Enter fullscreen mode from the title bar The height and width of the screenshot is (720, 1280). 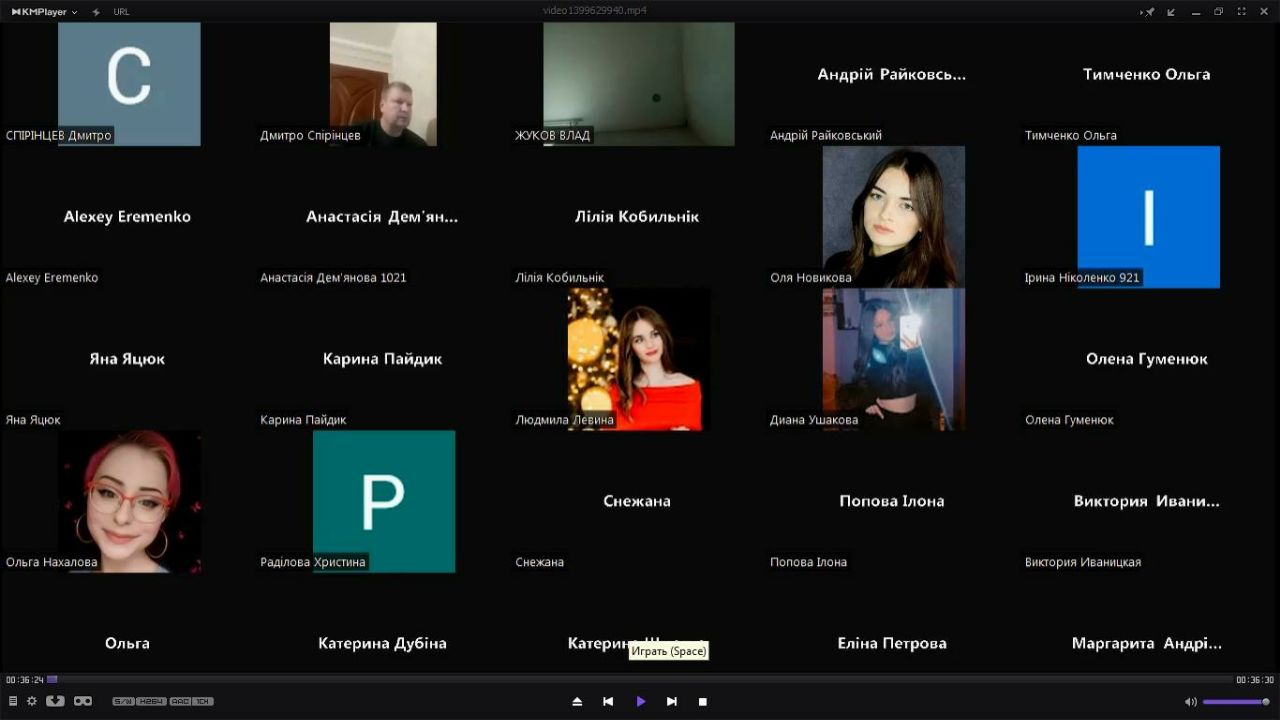tap(1242, 12)
